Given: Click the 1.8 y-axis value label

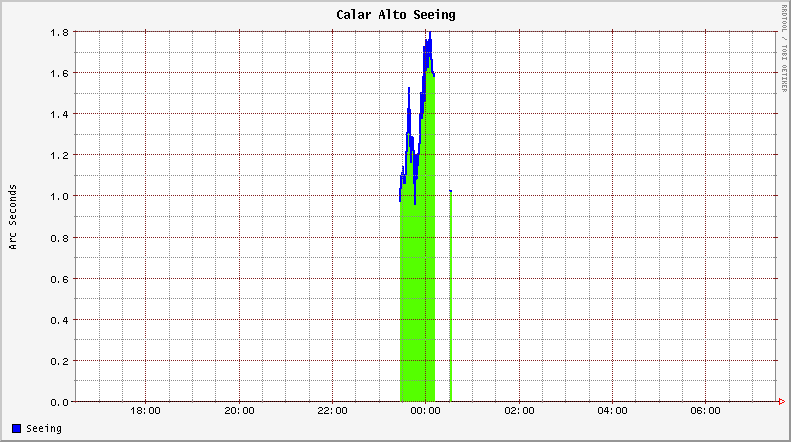Looking at the screenshot, I should tap(58, 32).
